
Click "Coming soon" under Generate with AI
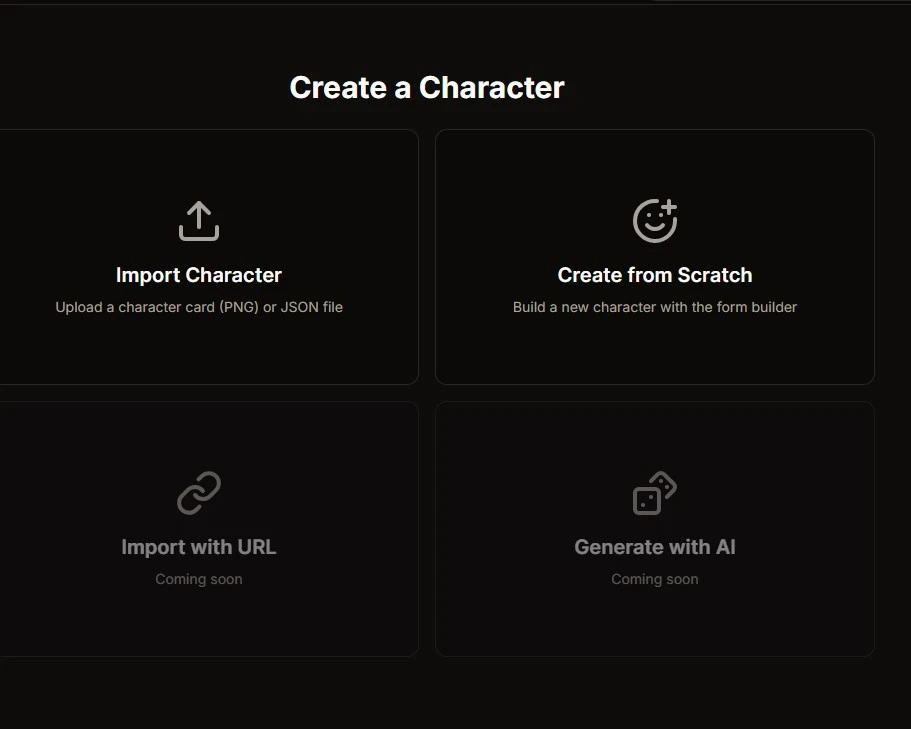click(655, 579)
